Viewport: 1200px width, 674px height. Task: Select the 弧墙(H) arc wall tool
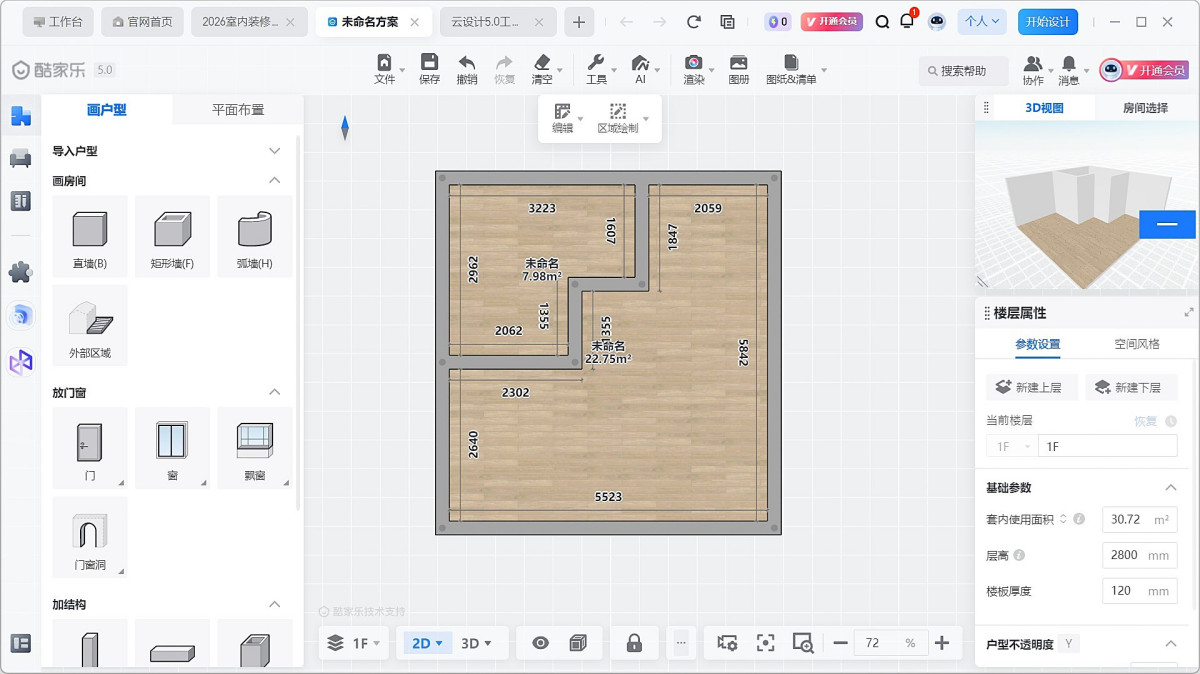(x=255, y=238)
